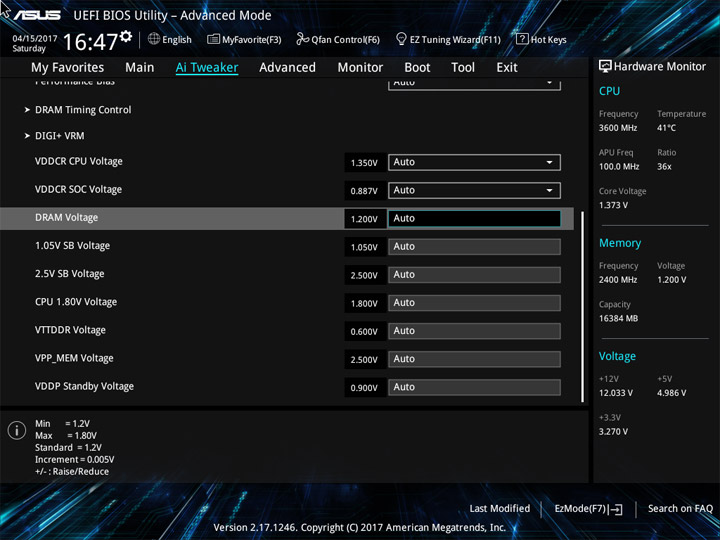
Task: Click the 16:47 clock display
Action: pos(90,42)
